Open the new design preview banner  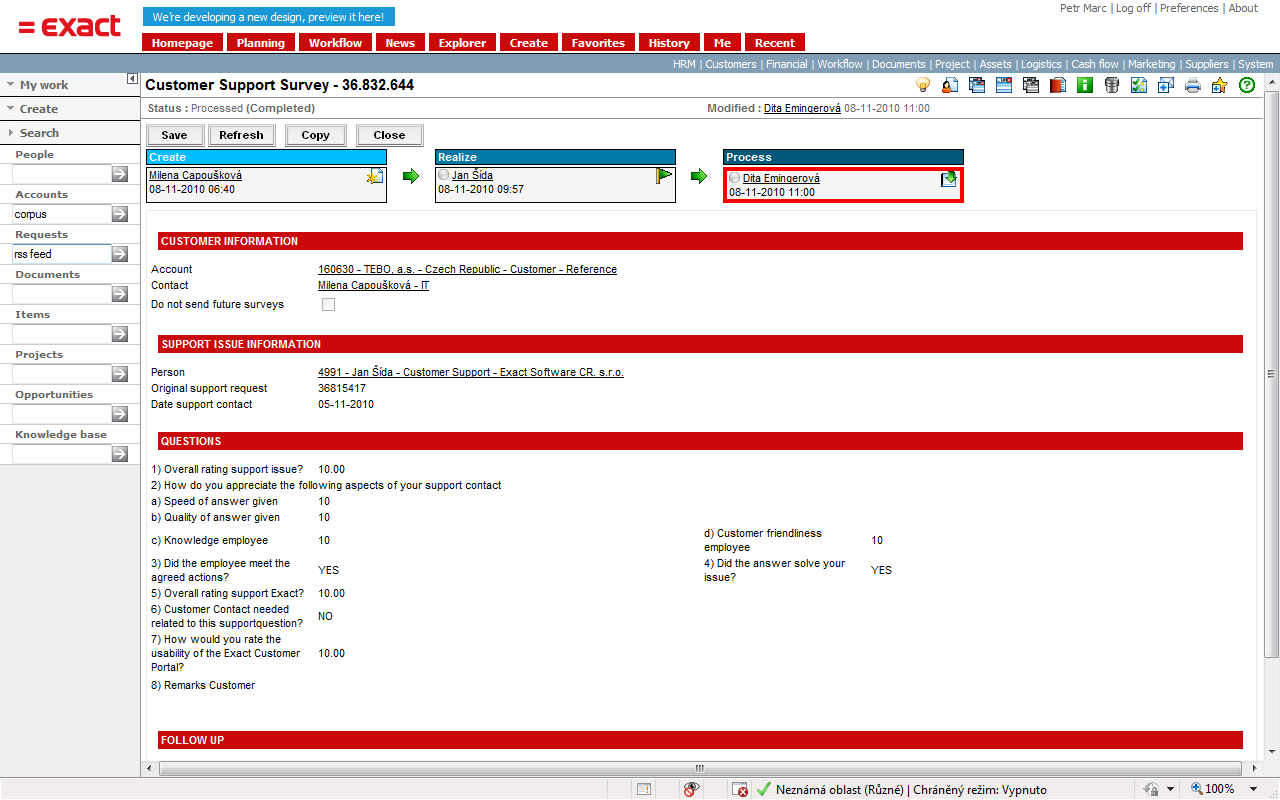(x=268, y=17)
